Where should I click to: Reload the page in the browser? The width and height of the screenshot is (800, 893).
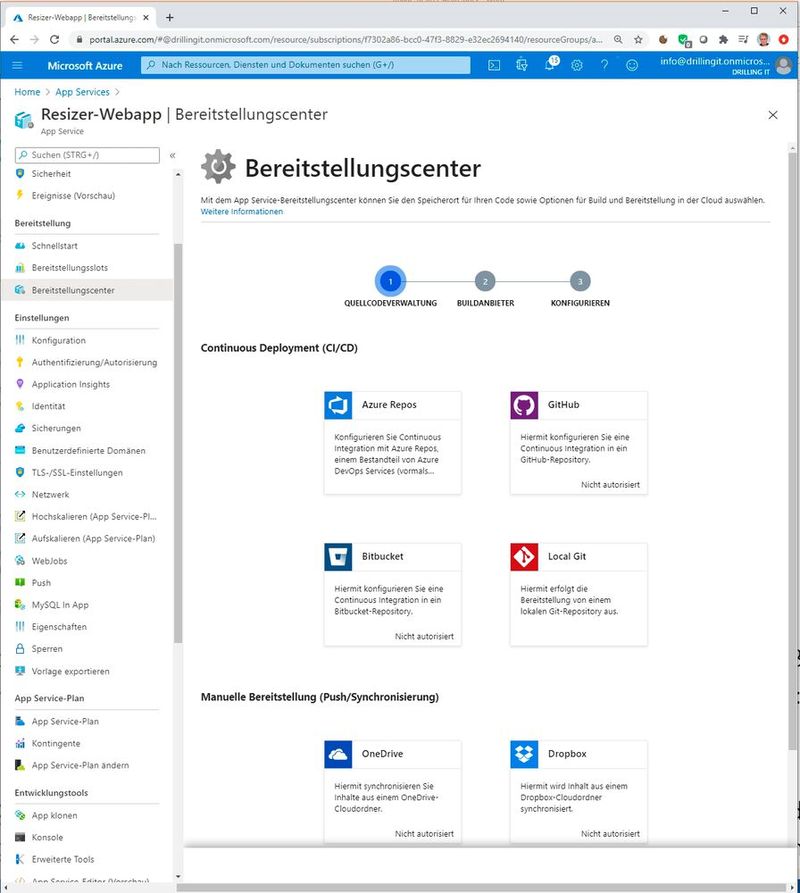55,39
